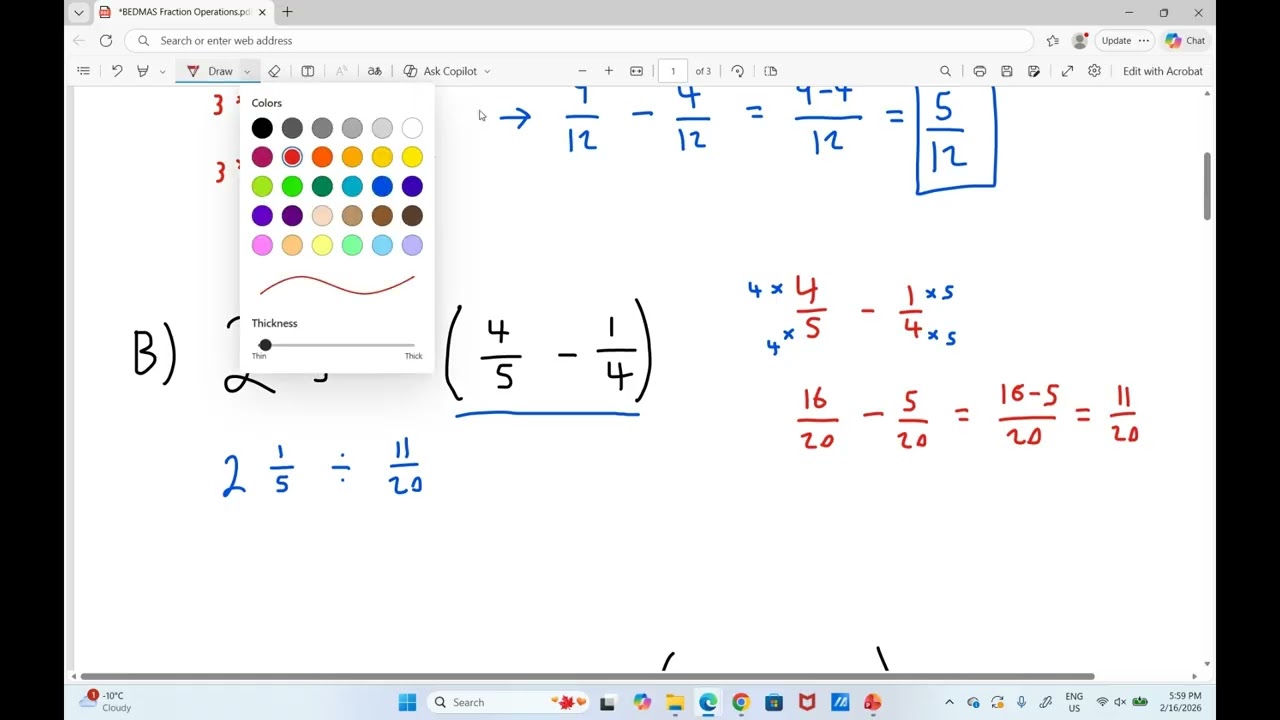Zoom out the PDF page
The width and height of the screenshot is (1280, 720).
582,71
